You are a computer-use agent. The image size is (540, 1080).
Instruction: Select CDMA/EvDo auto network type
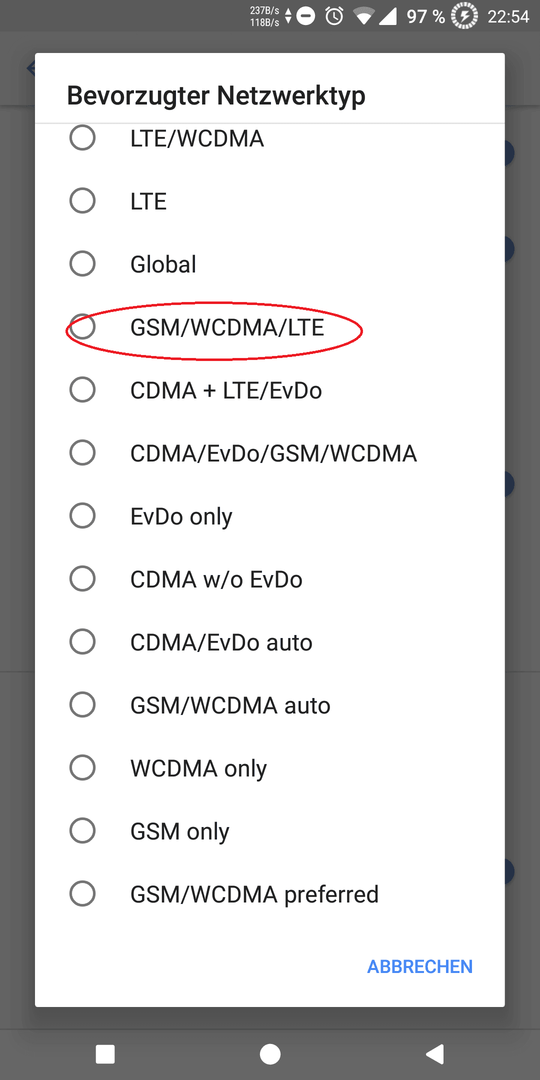pos(269,642)
